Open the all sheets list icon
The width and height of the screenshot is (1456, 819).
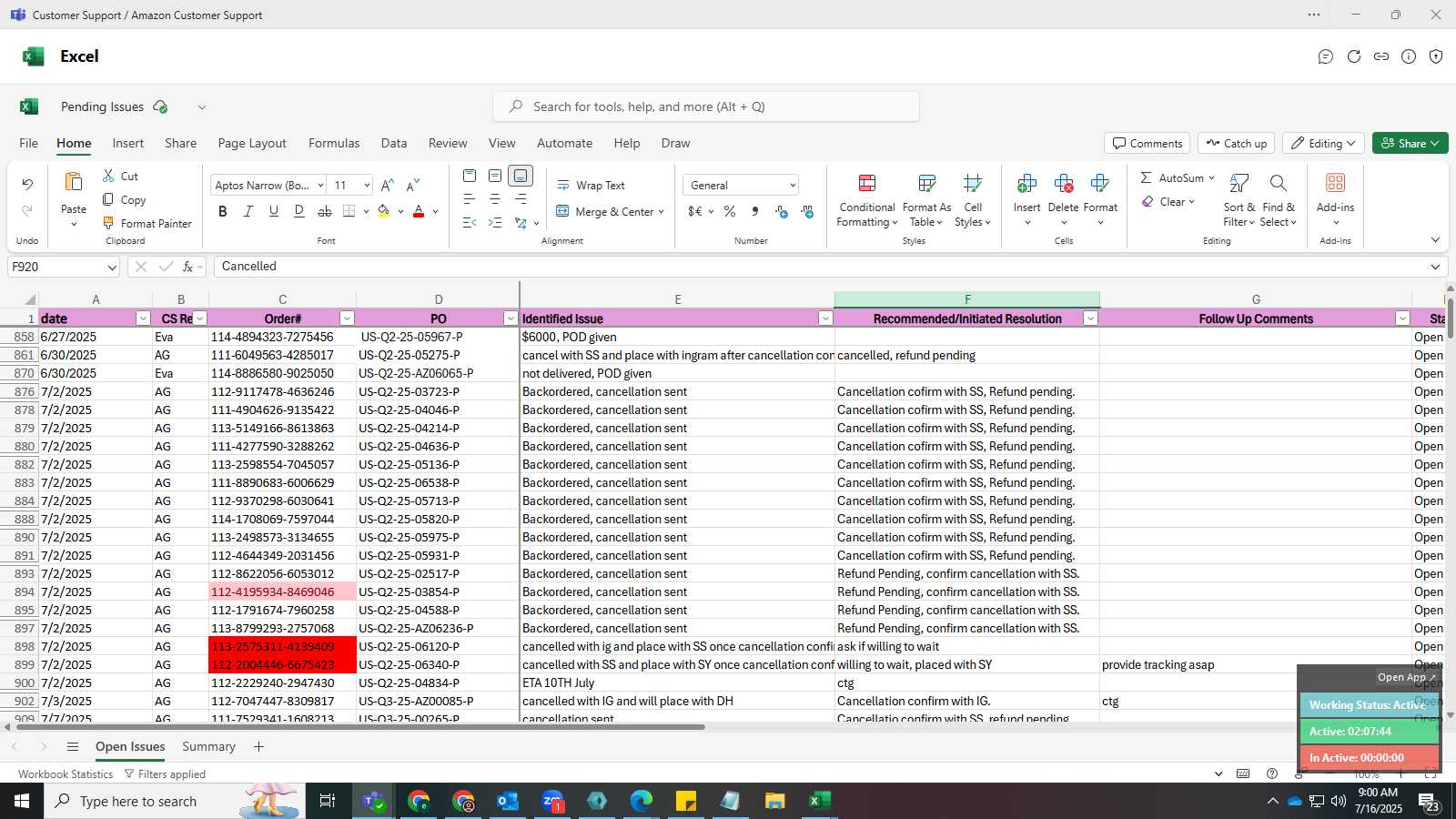pos(73,746)
